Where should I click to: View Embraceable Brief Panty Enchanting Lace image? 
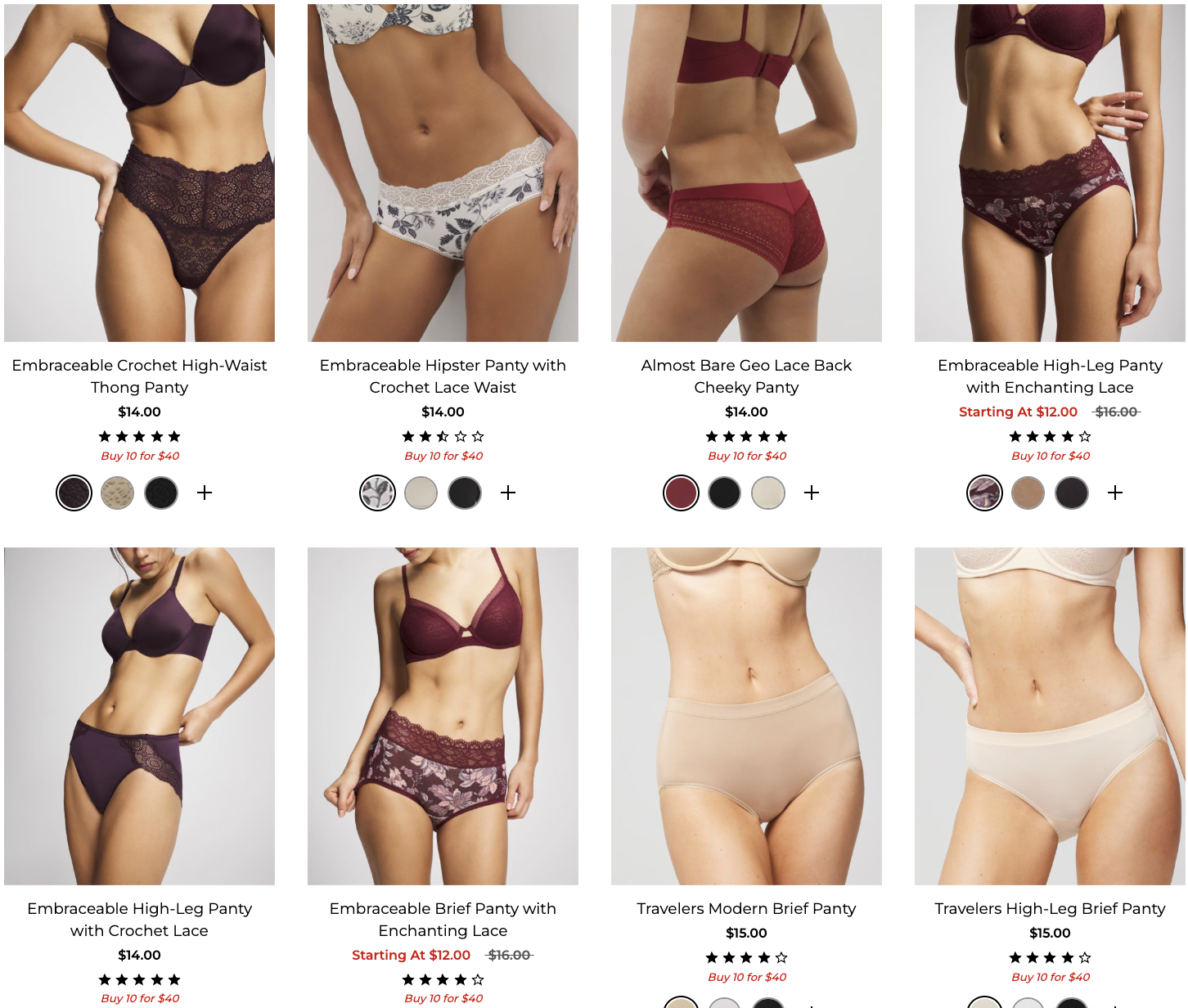pyautogui.click(x=443, y=716)
